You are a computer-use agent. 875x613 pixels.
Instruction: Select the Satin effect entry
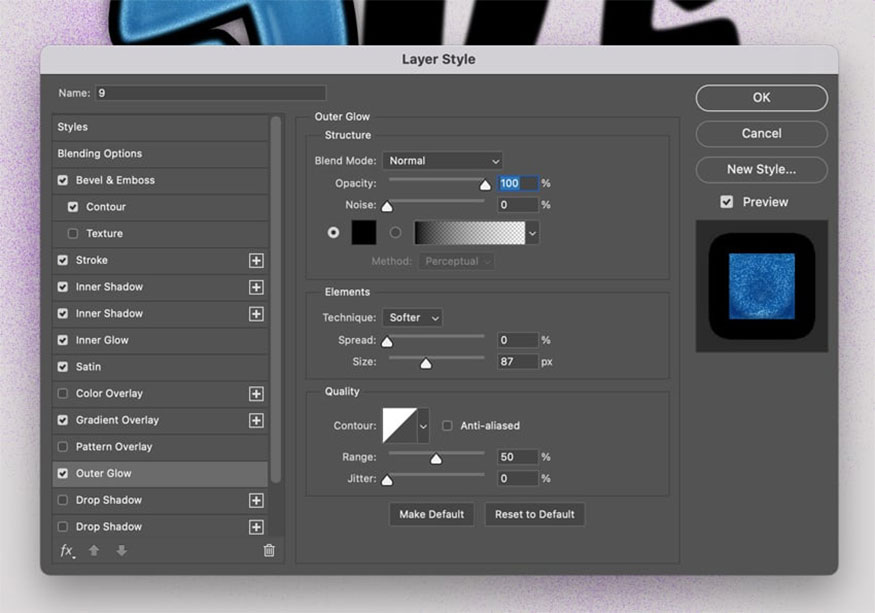coord(88,367)
